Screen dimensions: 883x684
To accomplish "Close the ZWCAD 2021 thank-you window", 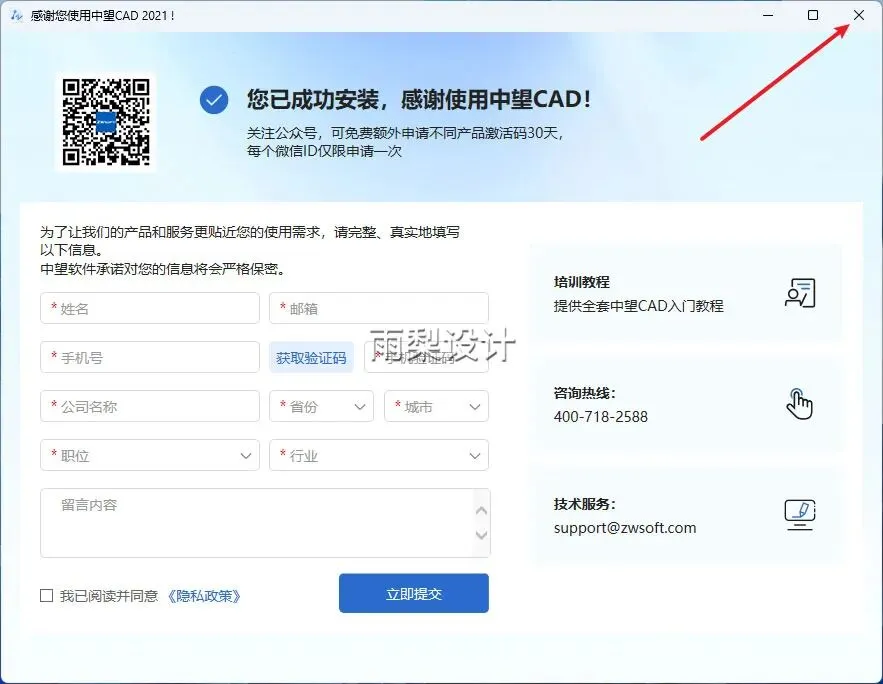I will (859, 15).
